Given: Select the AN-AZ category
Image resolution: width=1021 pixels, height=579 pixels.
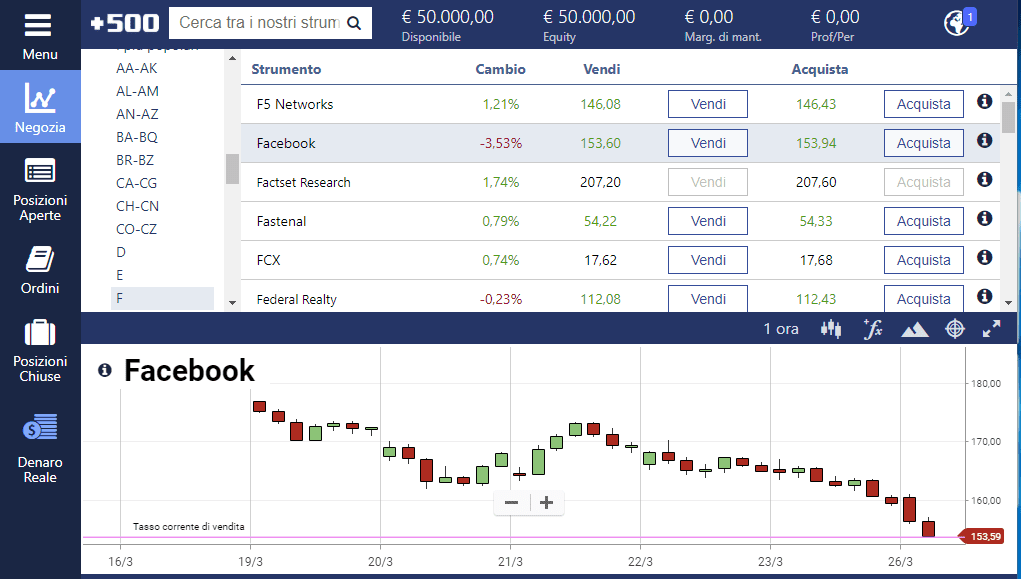Looking at the screenshot, I should click(137, 114).
